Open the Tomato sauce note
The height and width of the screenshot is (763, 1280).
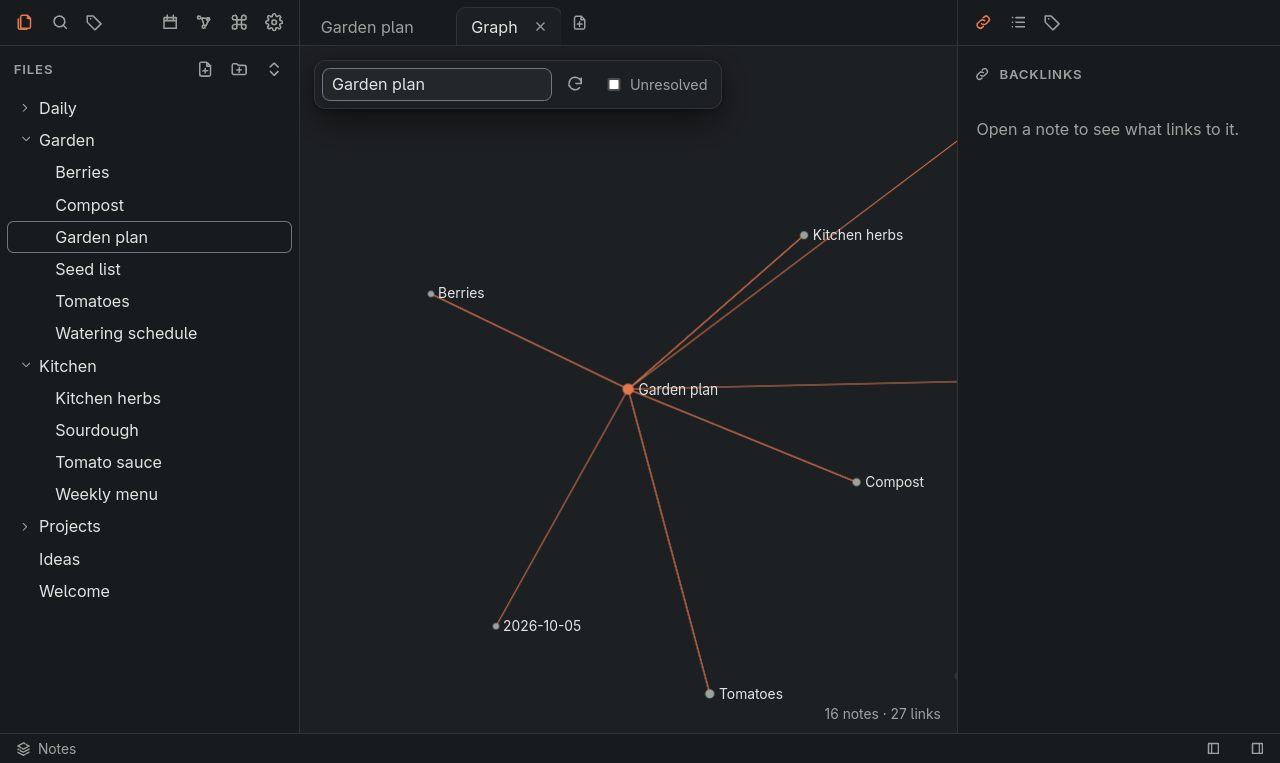click(149, 462)
